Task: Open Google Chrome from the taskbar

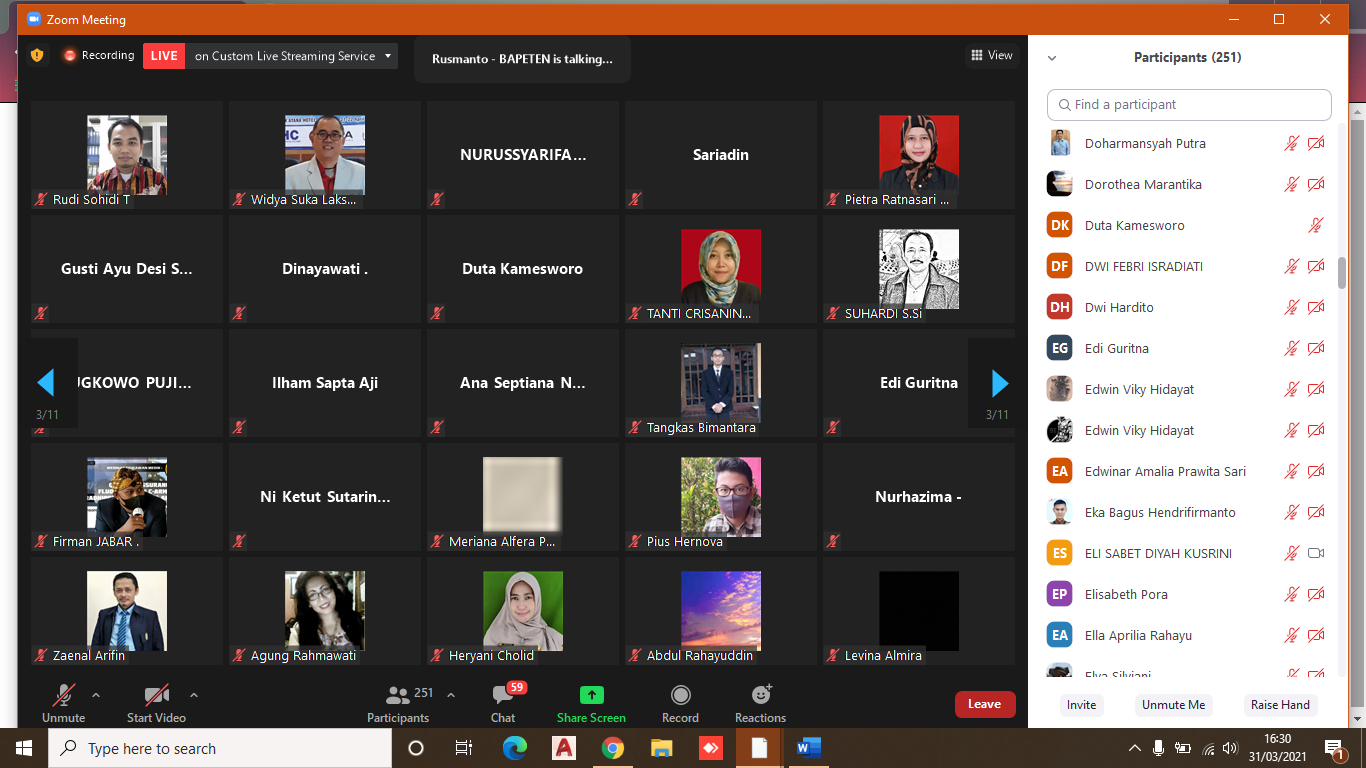Action: click(613, 748)
